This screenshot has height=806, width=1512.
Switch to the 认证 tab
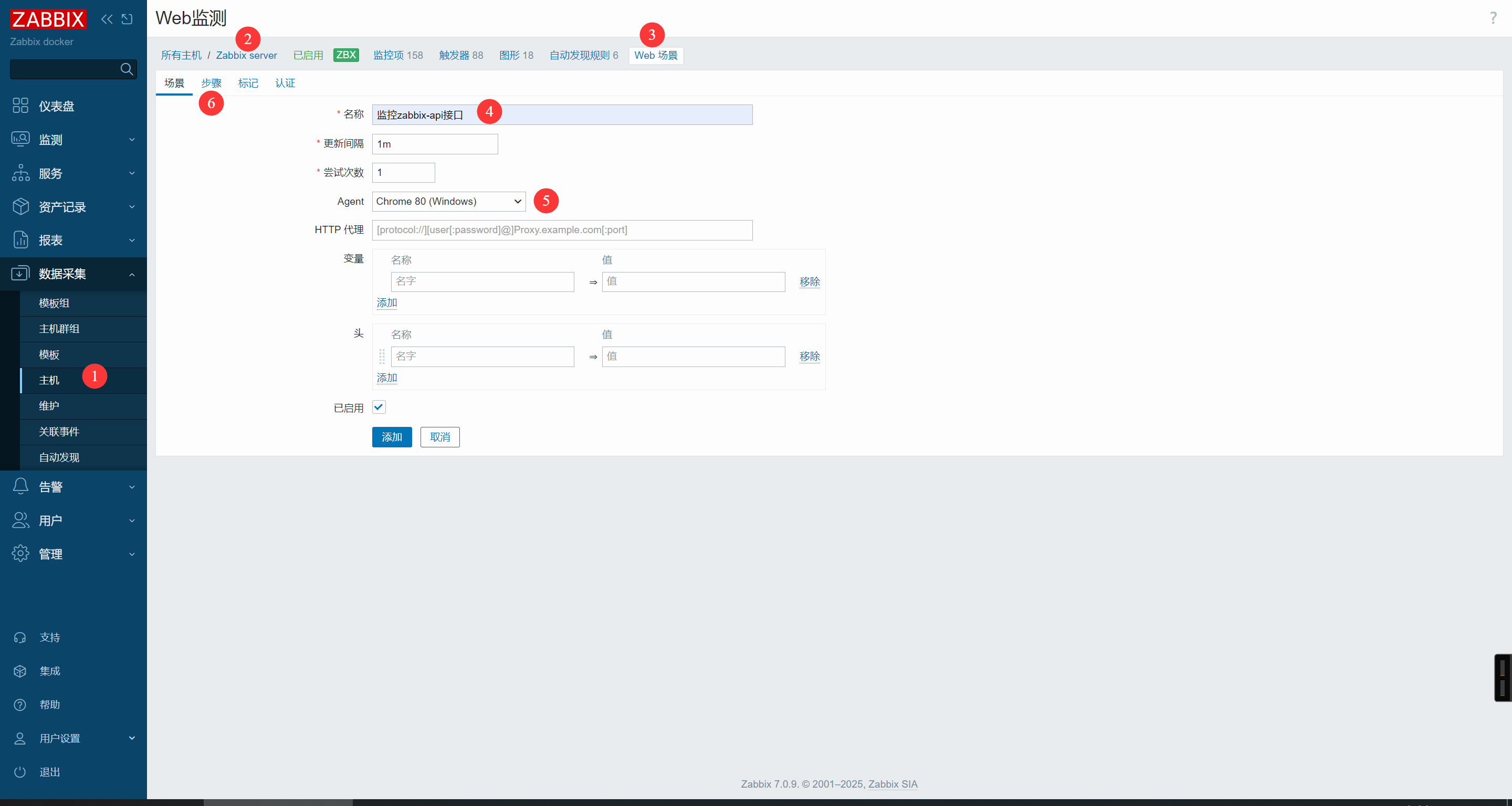(285, 83)
